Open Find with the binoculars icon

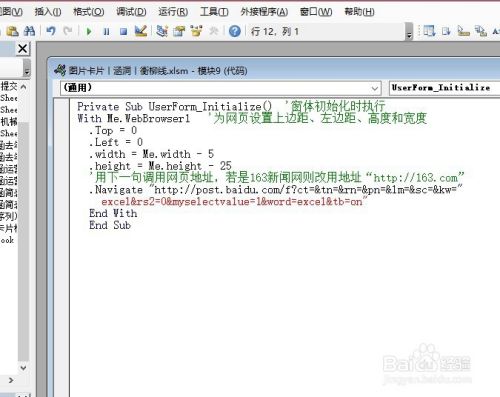29,31
